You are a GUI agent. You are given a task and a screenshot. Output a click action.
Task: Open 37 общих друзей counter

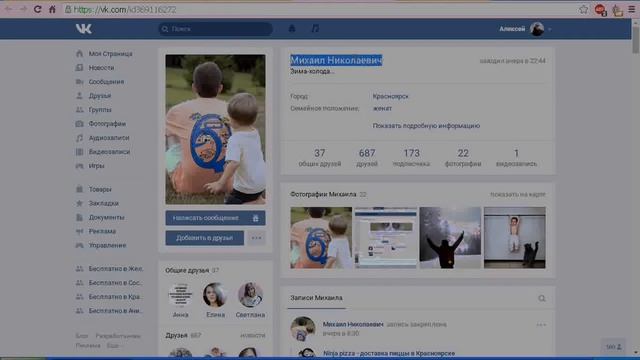[320, 157]
